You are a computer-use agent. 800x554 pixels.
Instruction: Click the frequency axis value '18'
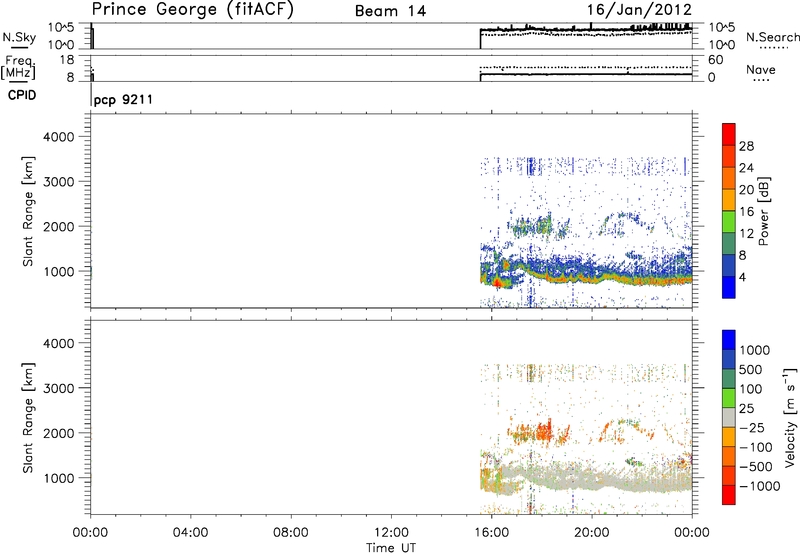tap(66, 60)
